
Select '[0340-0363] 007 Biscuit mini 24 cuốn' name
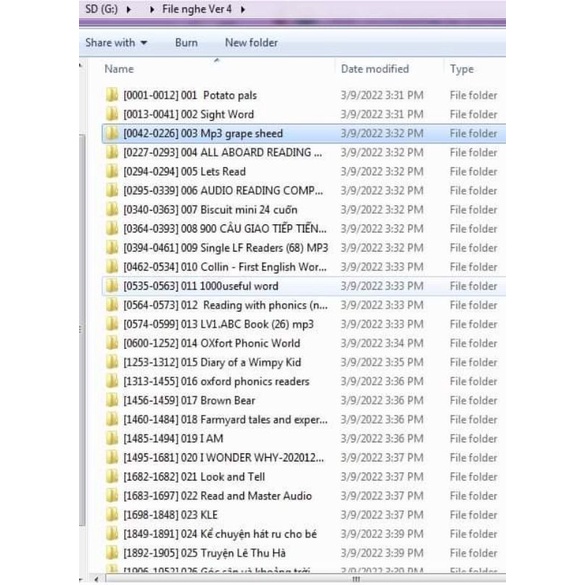[210, 210]
